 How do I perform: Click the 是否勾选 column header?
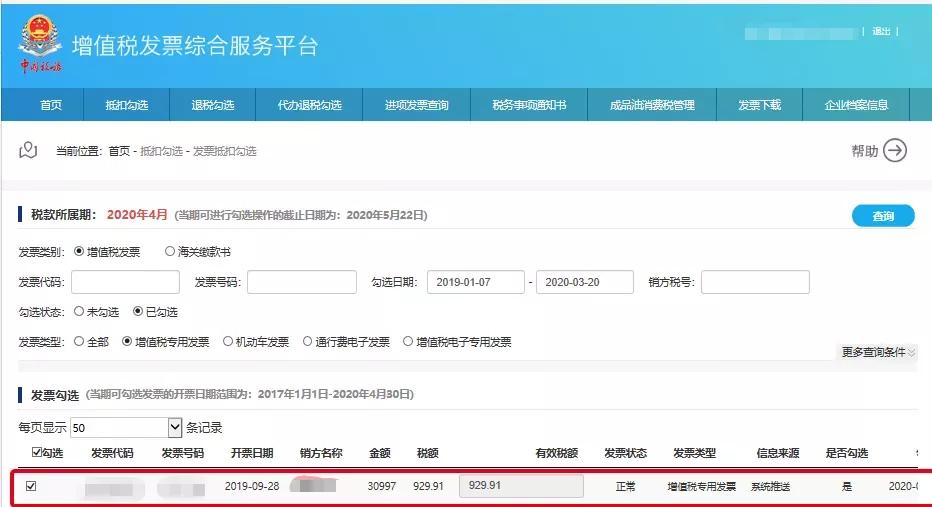(x=846, y=453)
